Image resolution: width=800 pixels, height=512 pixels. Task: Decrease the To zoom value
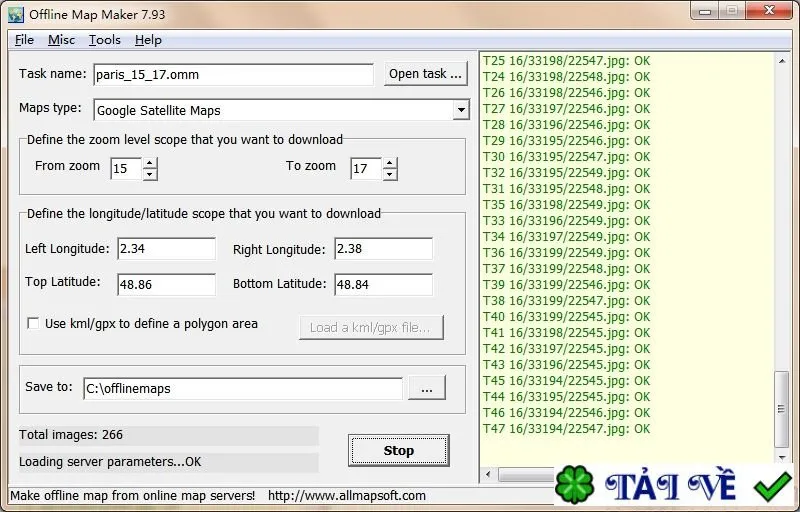390,174
